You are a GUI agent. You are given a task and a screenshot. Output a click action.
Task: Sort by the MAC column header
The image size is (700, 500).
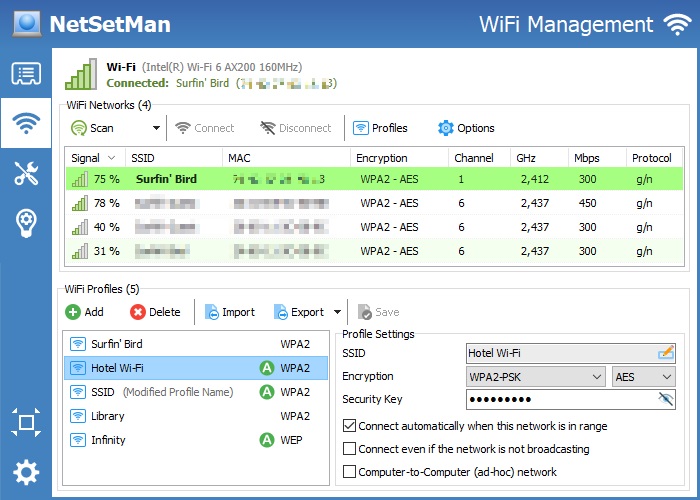[287, 158]
